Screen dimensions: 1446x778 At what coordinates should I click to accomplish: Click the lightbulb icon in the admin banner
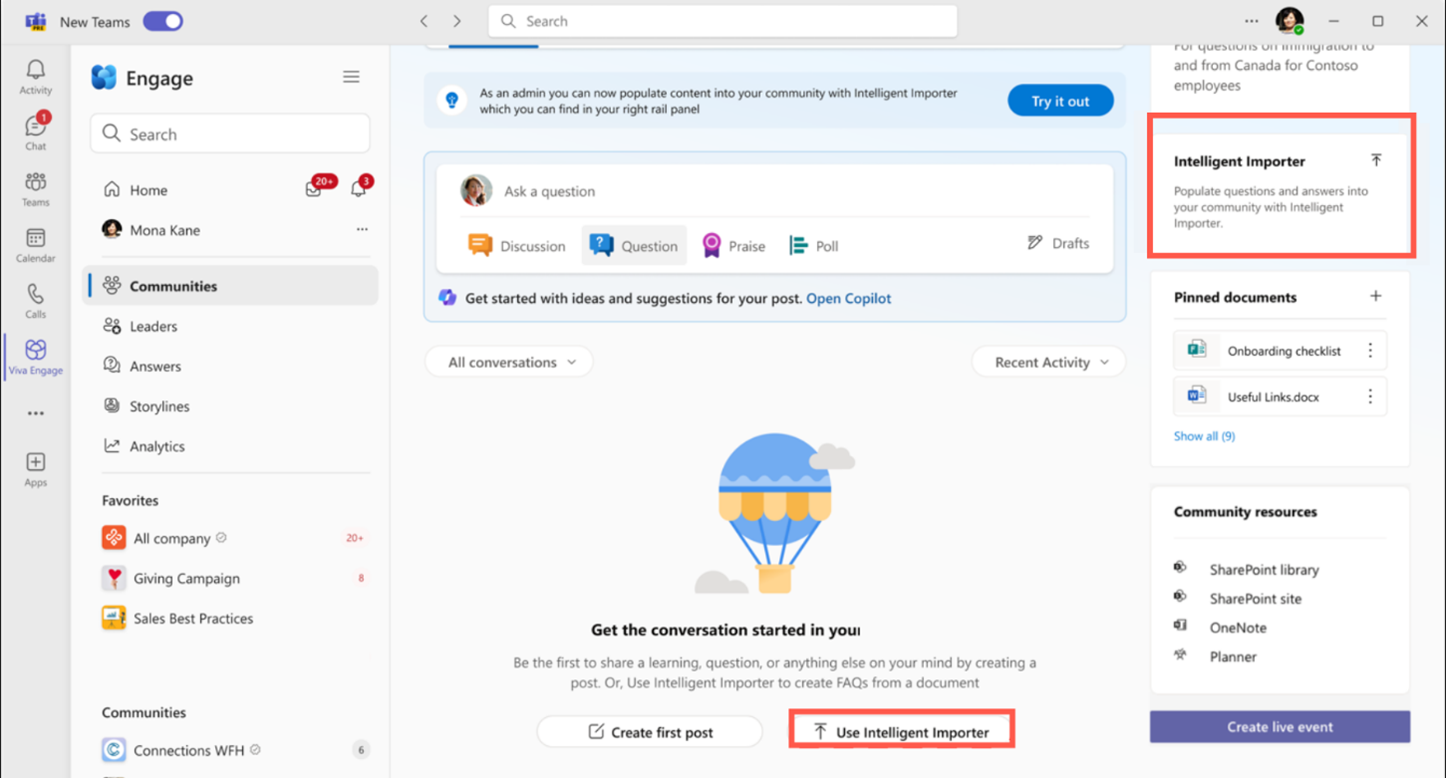(x=452, y=100)
